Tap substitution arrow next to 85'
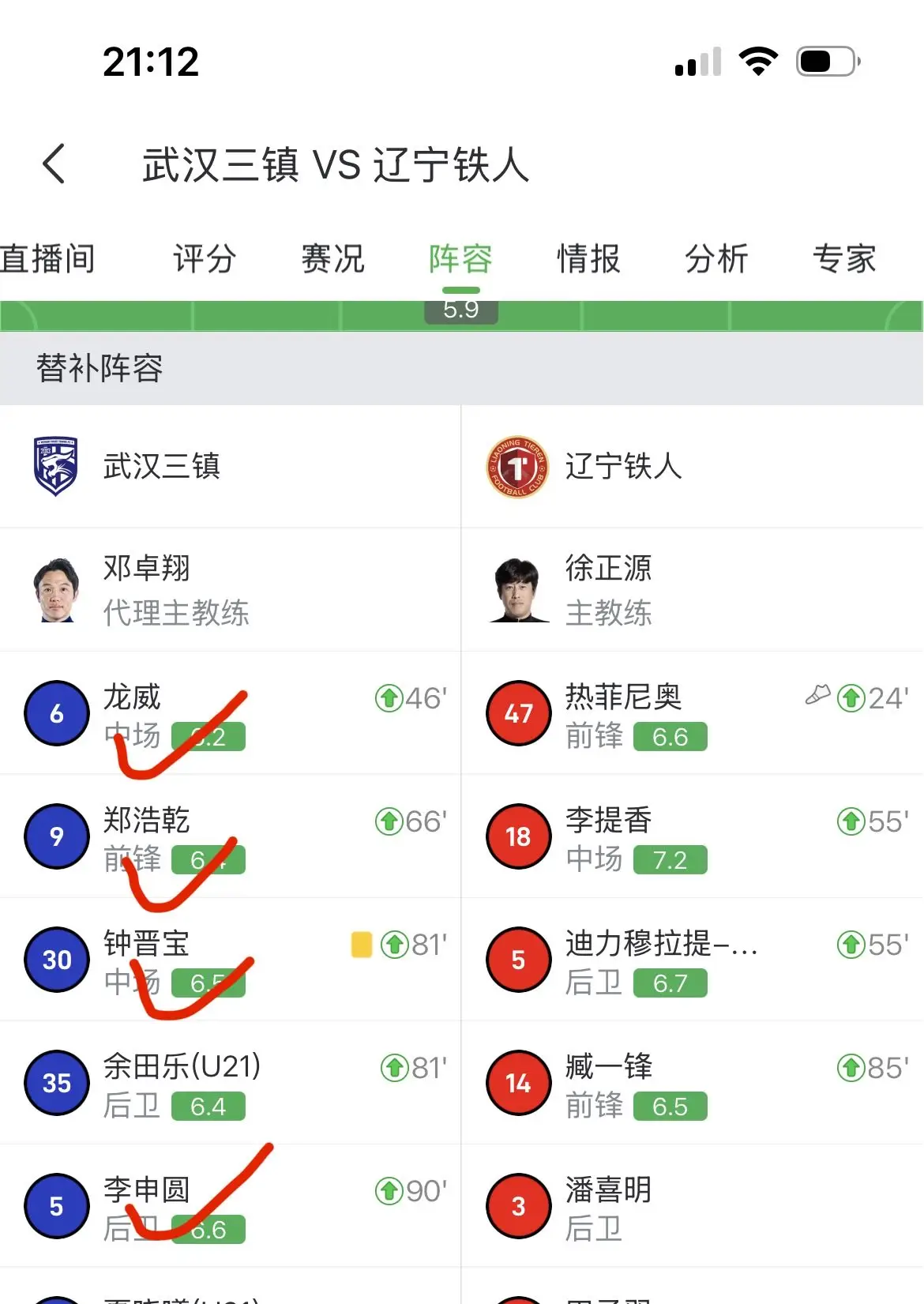Viewport: 924px width, 1304px height. [x=851, y=1068]
